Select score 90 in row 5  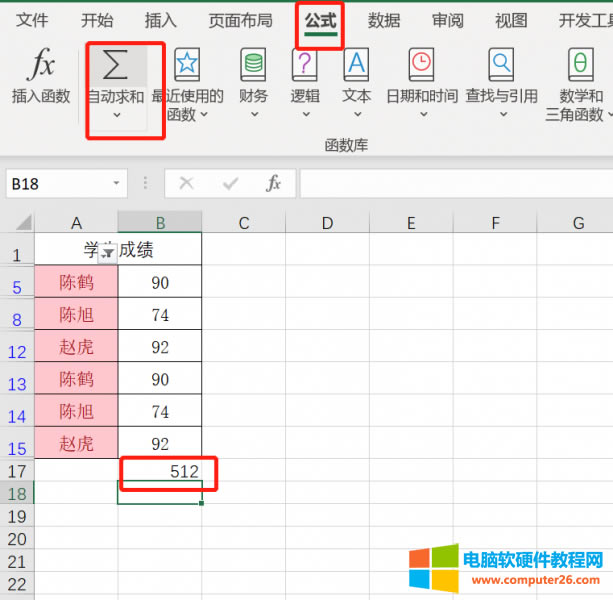160,282
